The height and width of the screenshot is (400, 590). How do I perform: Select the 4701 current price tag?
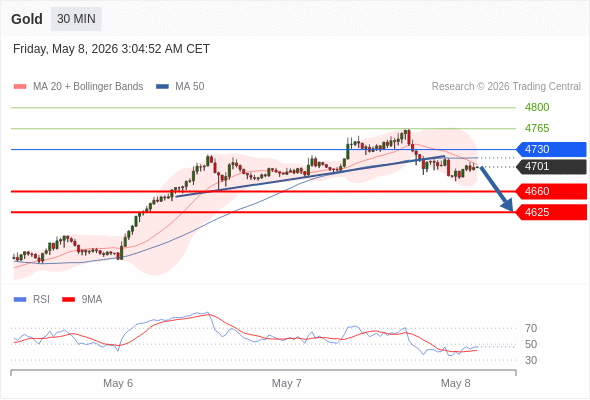pyautogui.click(x=551, y=166)
